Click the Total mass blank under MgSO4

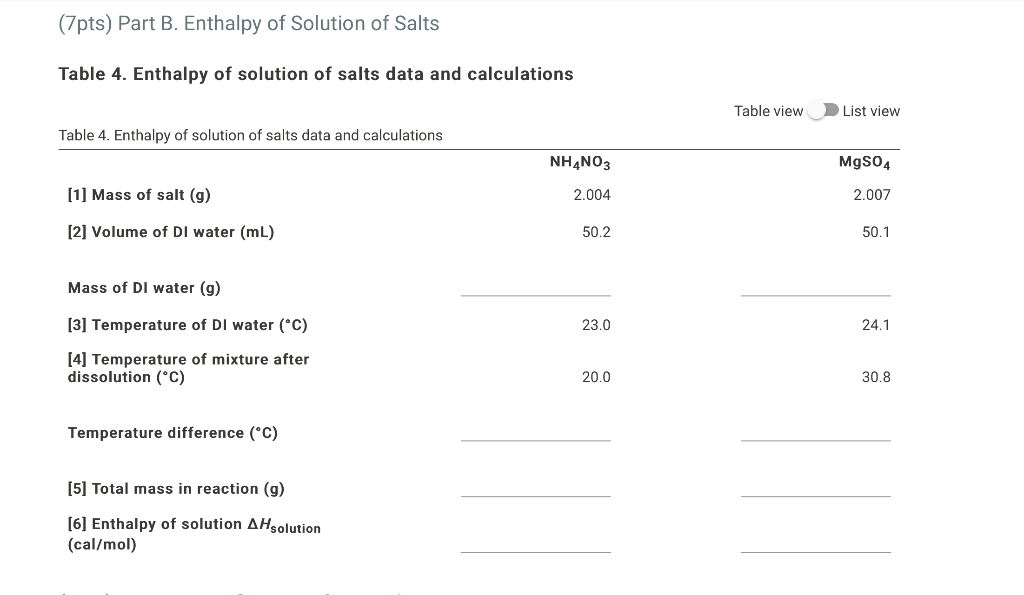(815, 494)
